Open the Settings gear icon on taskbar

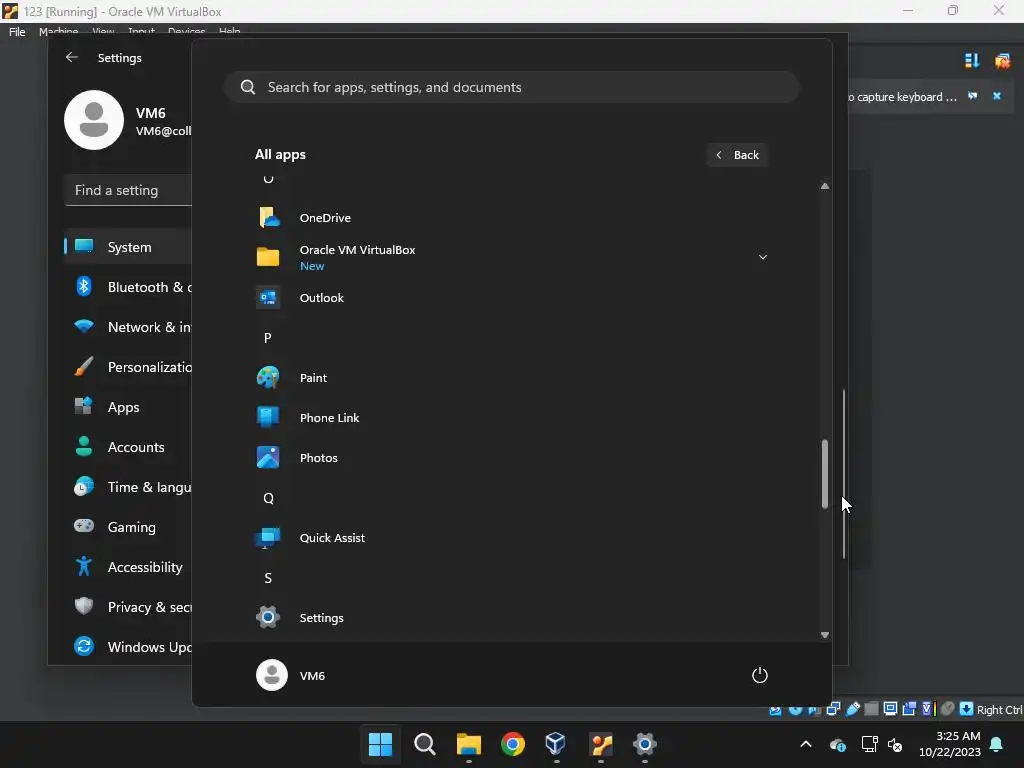click(x=645, y=744)
